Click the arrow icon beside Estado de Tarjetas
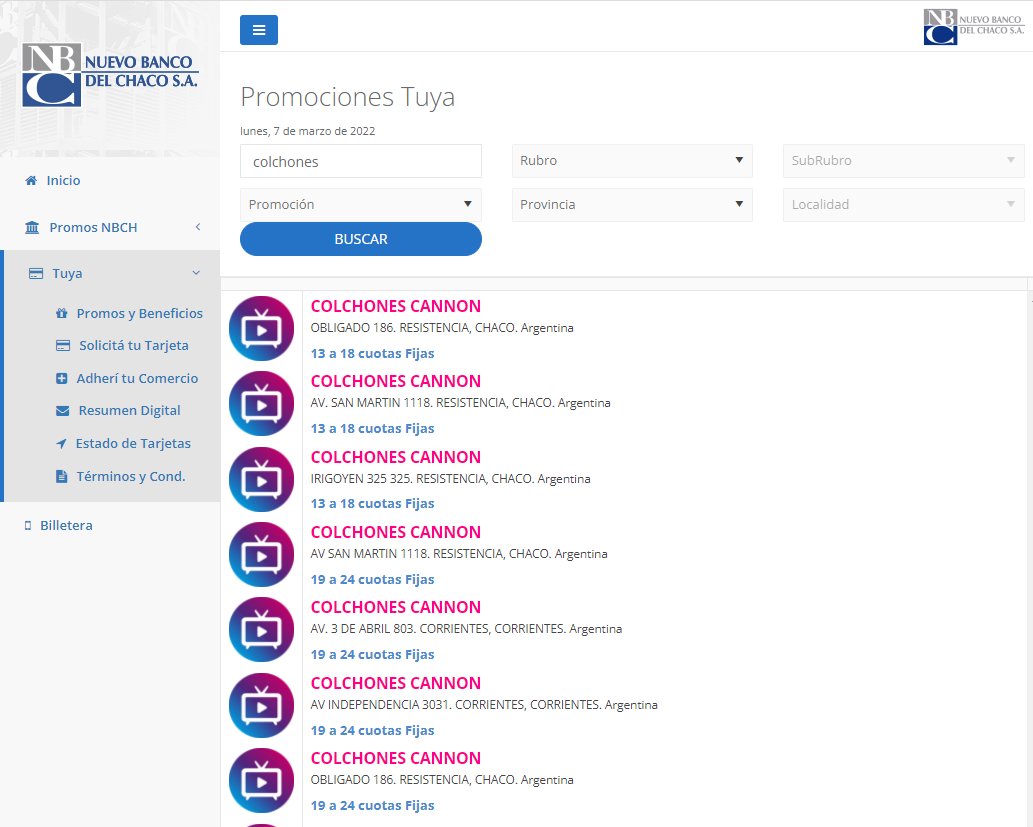 pyautogui.click(x=61, y=443)
